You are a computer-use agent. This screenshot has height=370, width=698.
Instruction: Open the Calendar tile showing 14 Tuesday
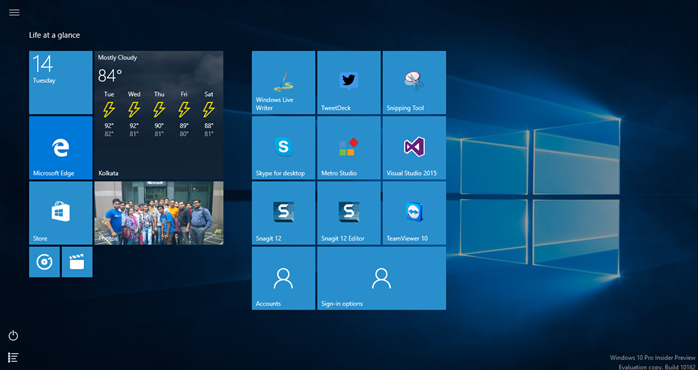click(x=61, y=82)
